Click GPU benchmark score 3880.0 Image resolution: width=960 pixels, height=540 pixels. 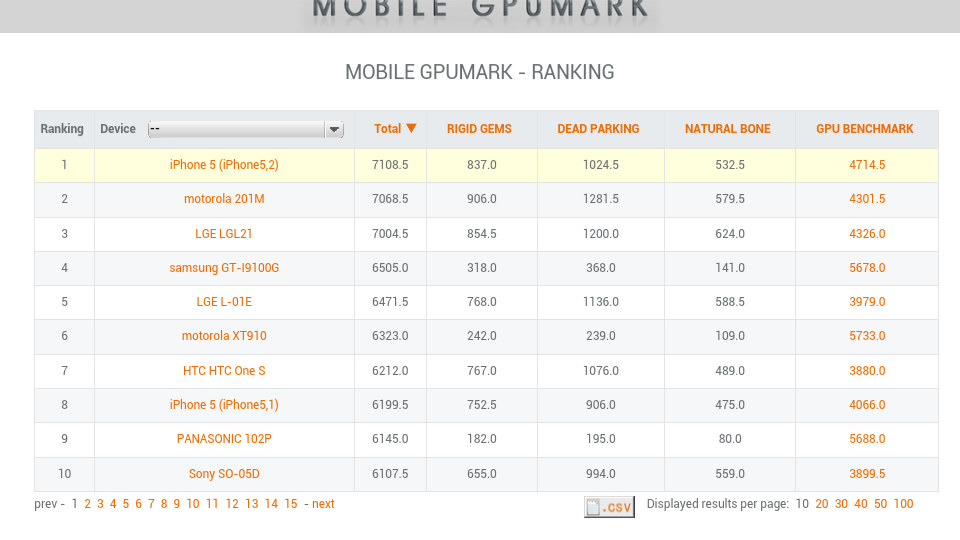pyautogui.click(x=867, y=371)
